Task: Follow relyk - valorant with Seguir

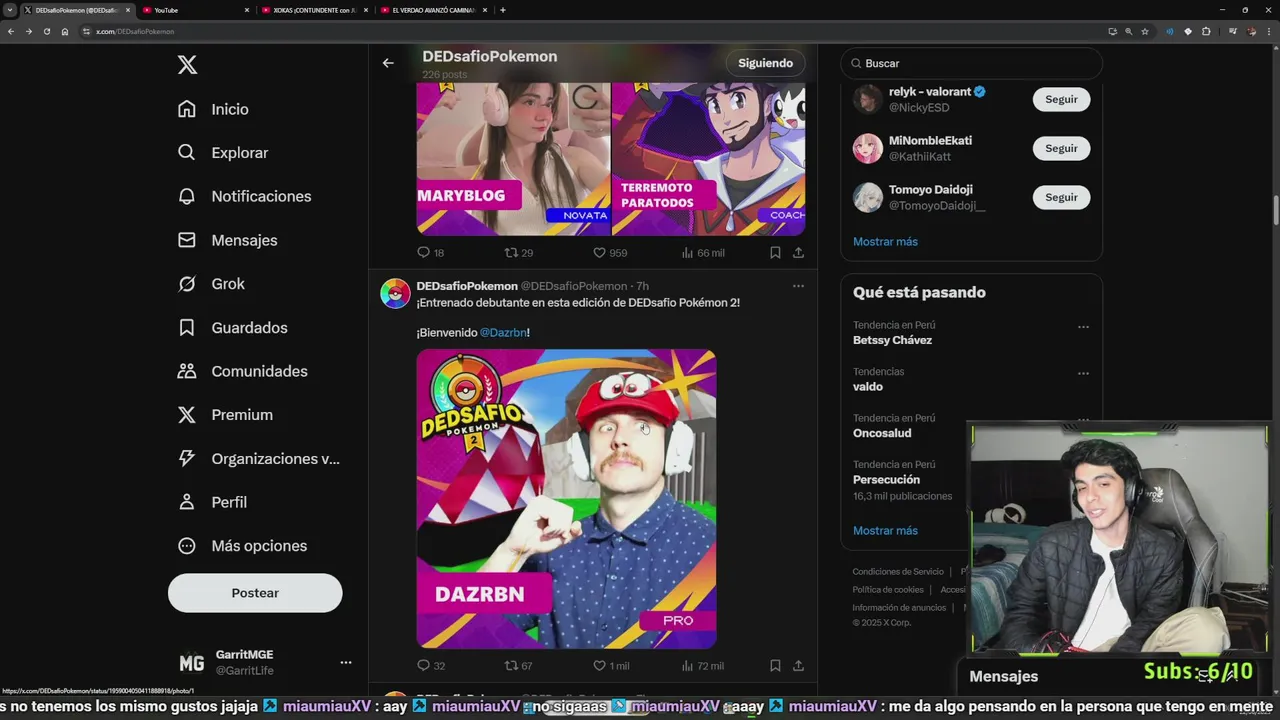Action: 1061,99
